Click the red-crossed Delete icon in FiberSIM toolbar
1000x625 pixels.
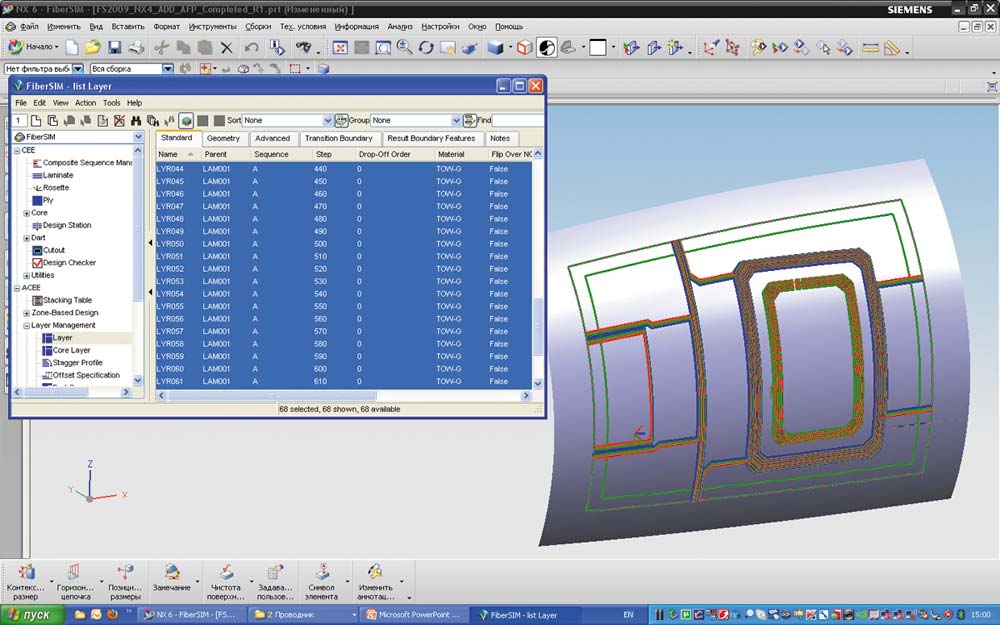click(119, 121)
